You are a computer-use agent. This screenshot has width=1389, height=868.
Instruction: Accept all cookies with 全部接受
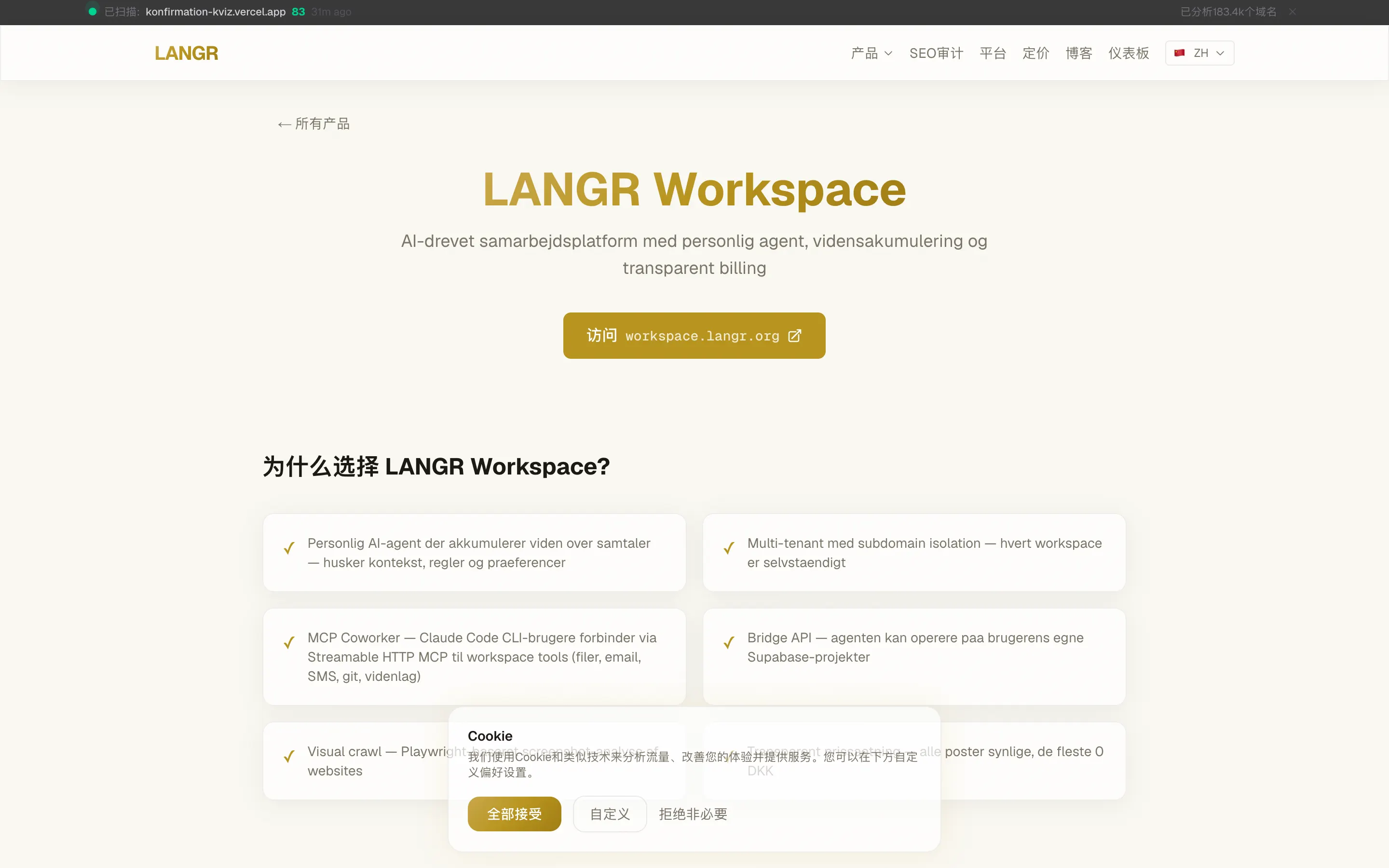click(x=514, y=814)
